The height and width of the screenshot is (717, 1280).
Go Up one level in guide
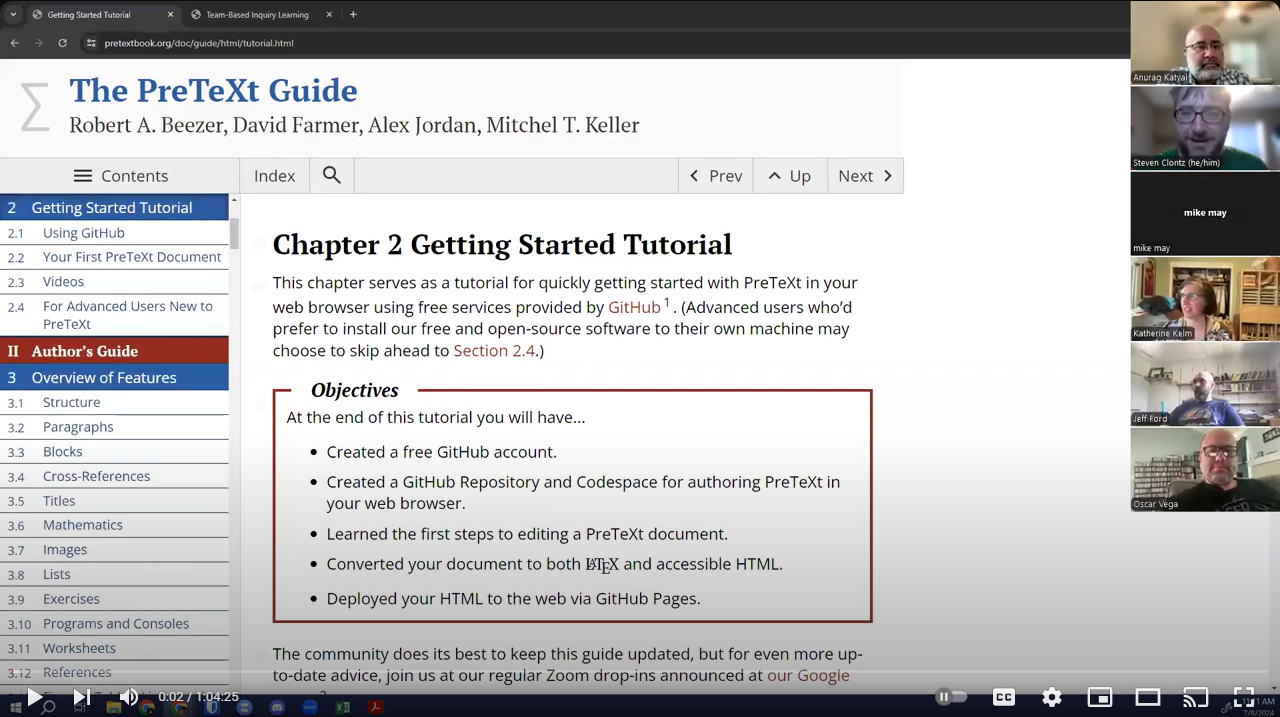(789, 176)
